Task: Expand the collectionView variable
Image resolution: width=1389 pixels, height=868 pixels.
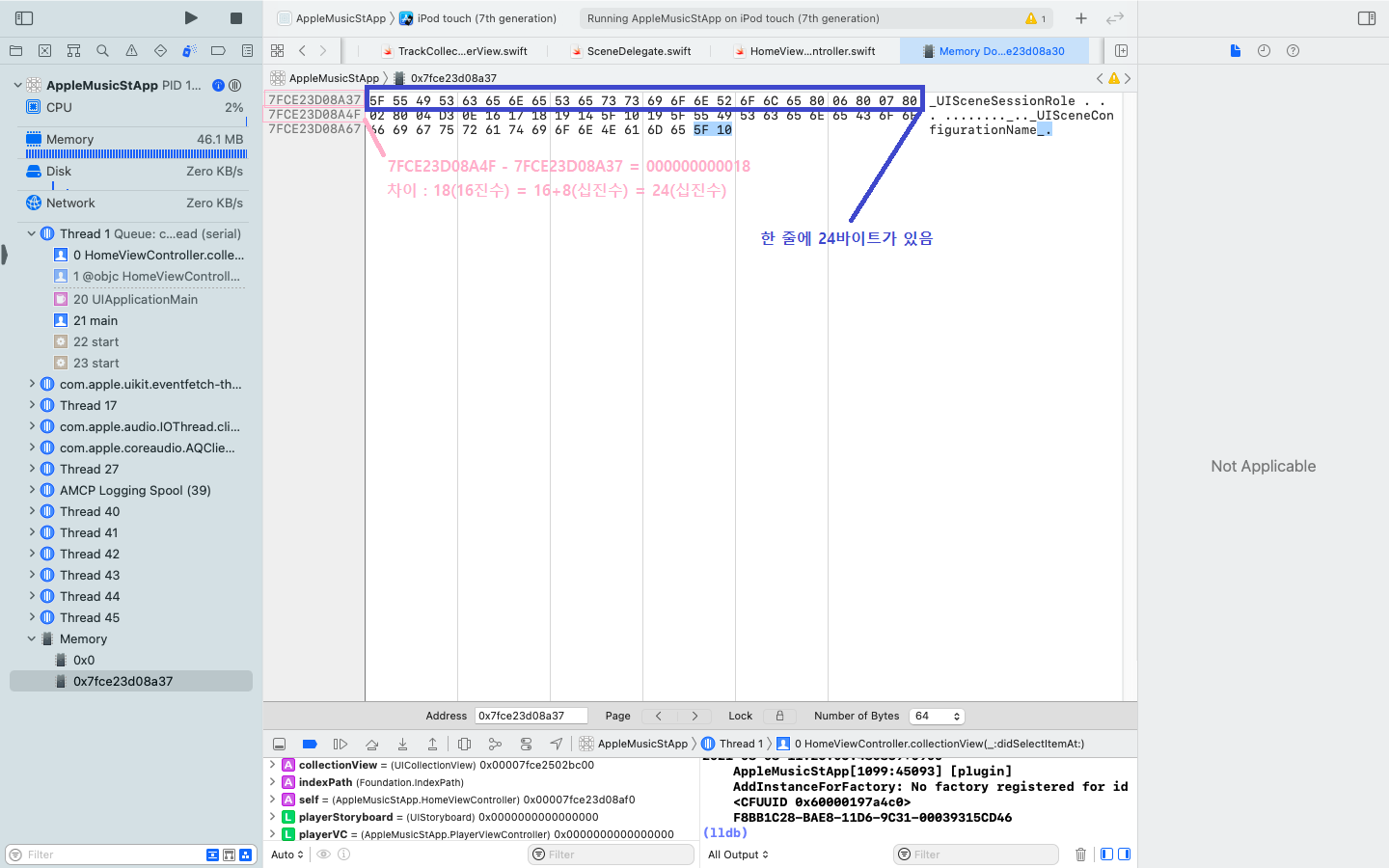Action: (x=272, y=765)
